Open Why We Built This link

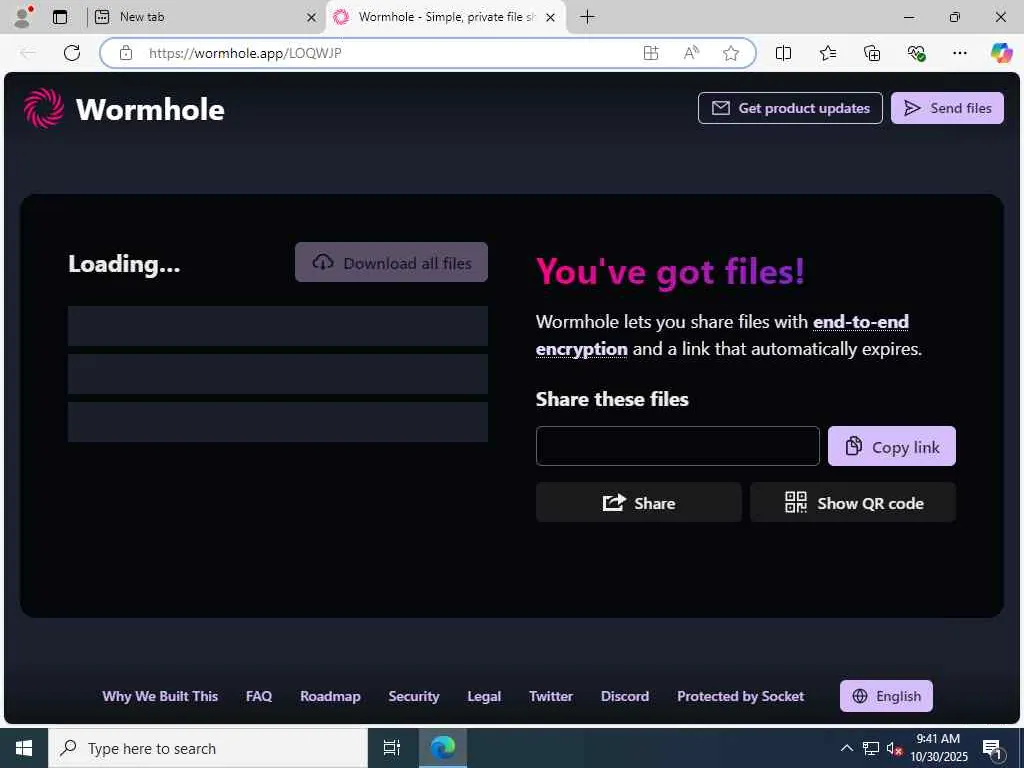pyautogui.click(x=160, y=696)
